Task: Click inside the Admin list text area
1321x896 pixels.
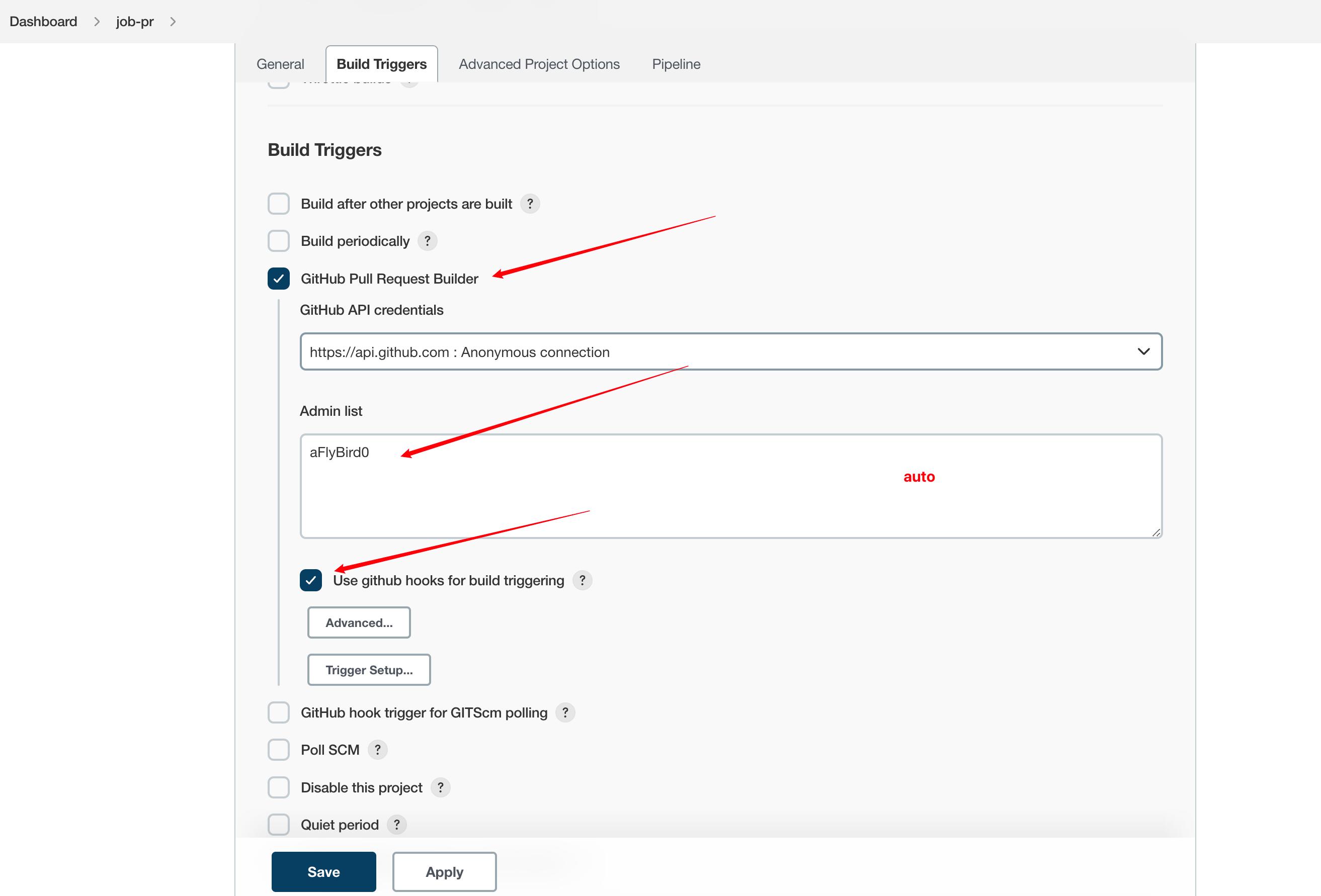Action: (x=730, y=494)
